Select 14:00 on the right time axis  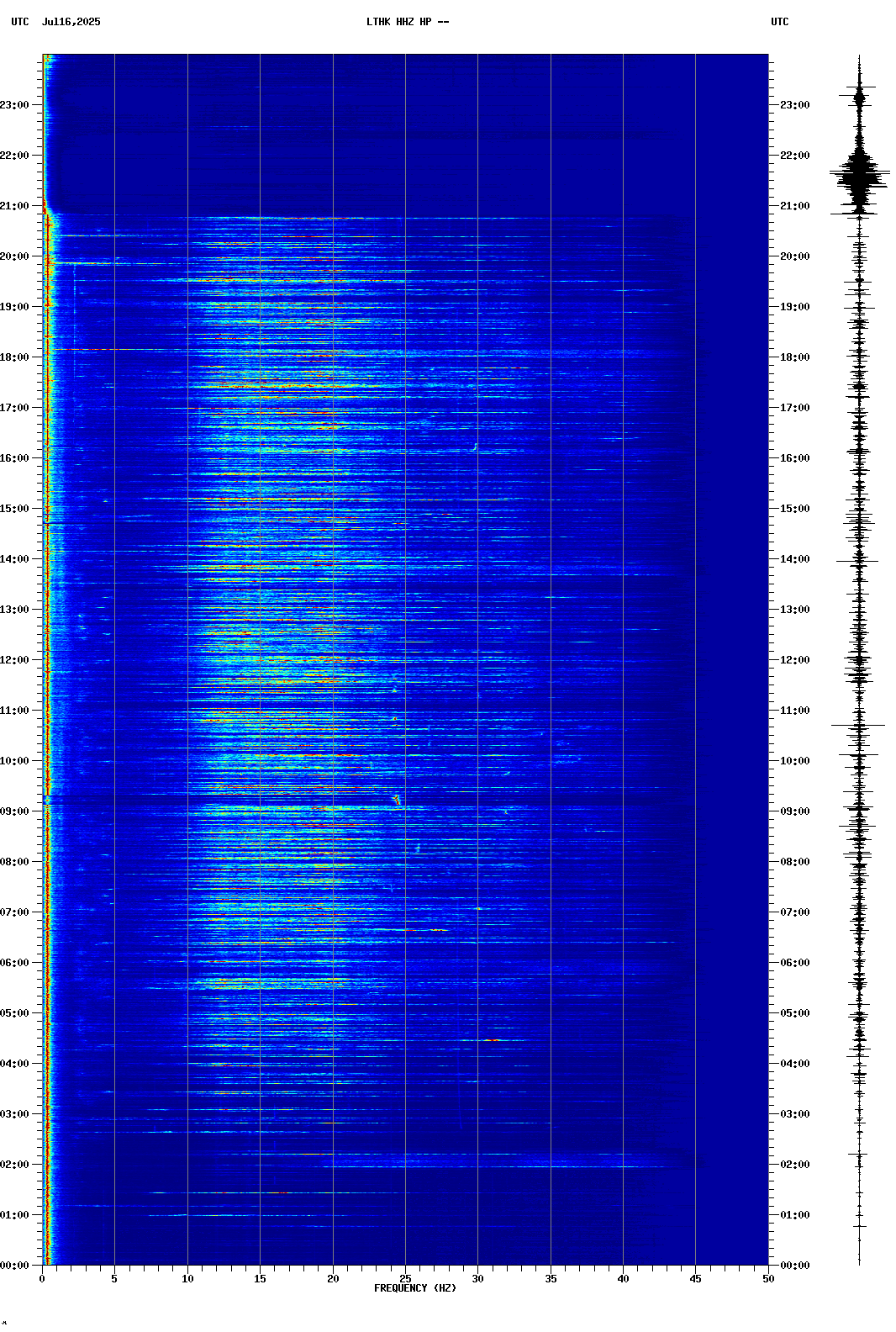click(x=795, y=559)
